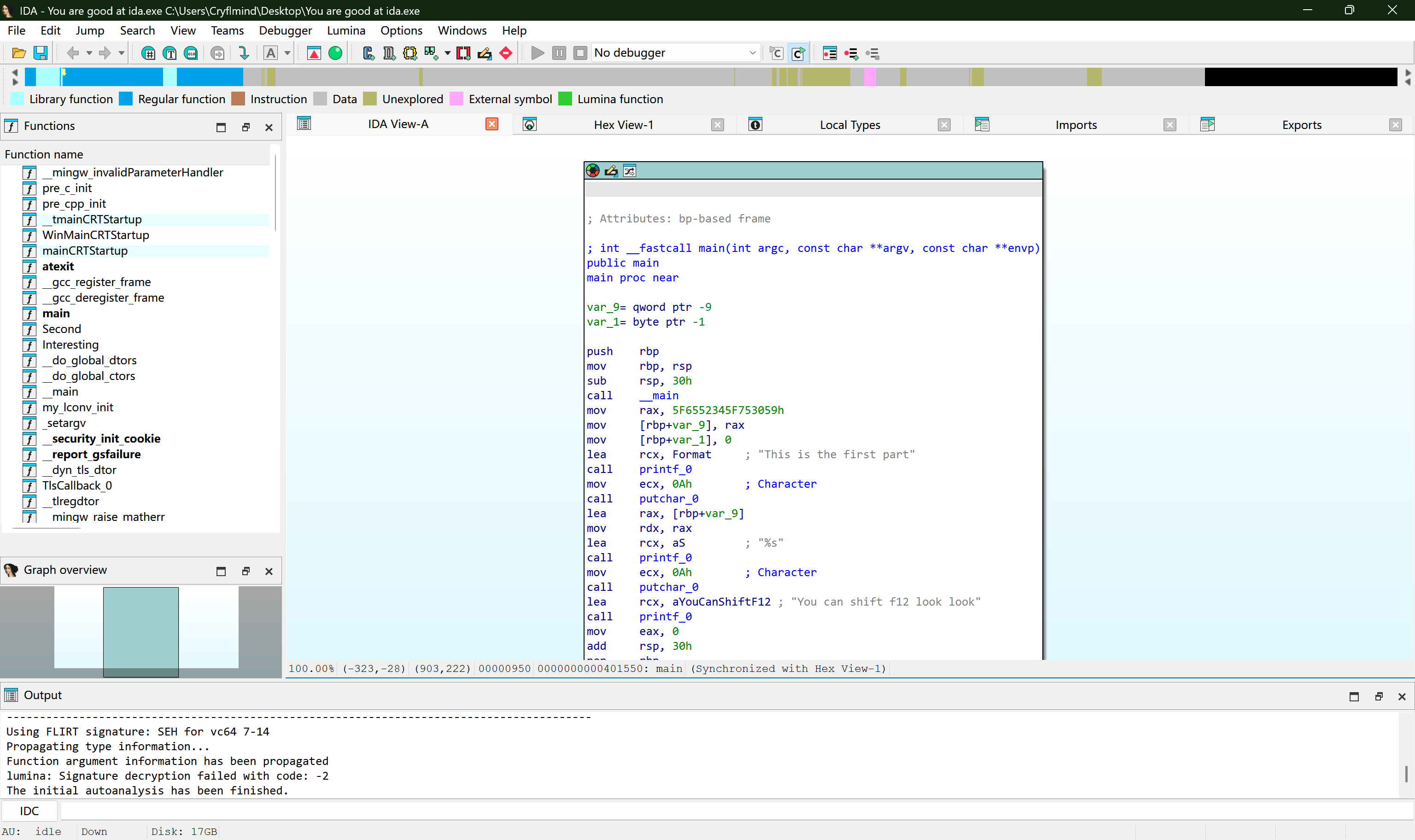This screenshot has height=840, width=1415.
Task: Start the debugger with the play icon
Action: tap(537, 52)
